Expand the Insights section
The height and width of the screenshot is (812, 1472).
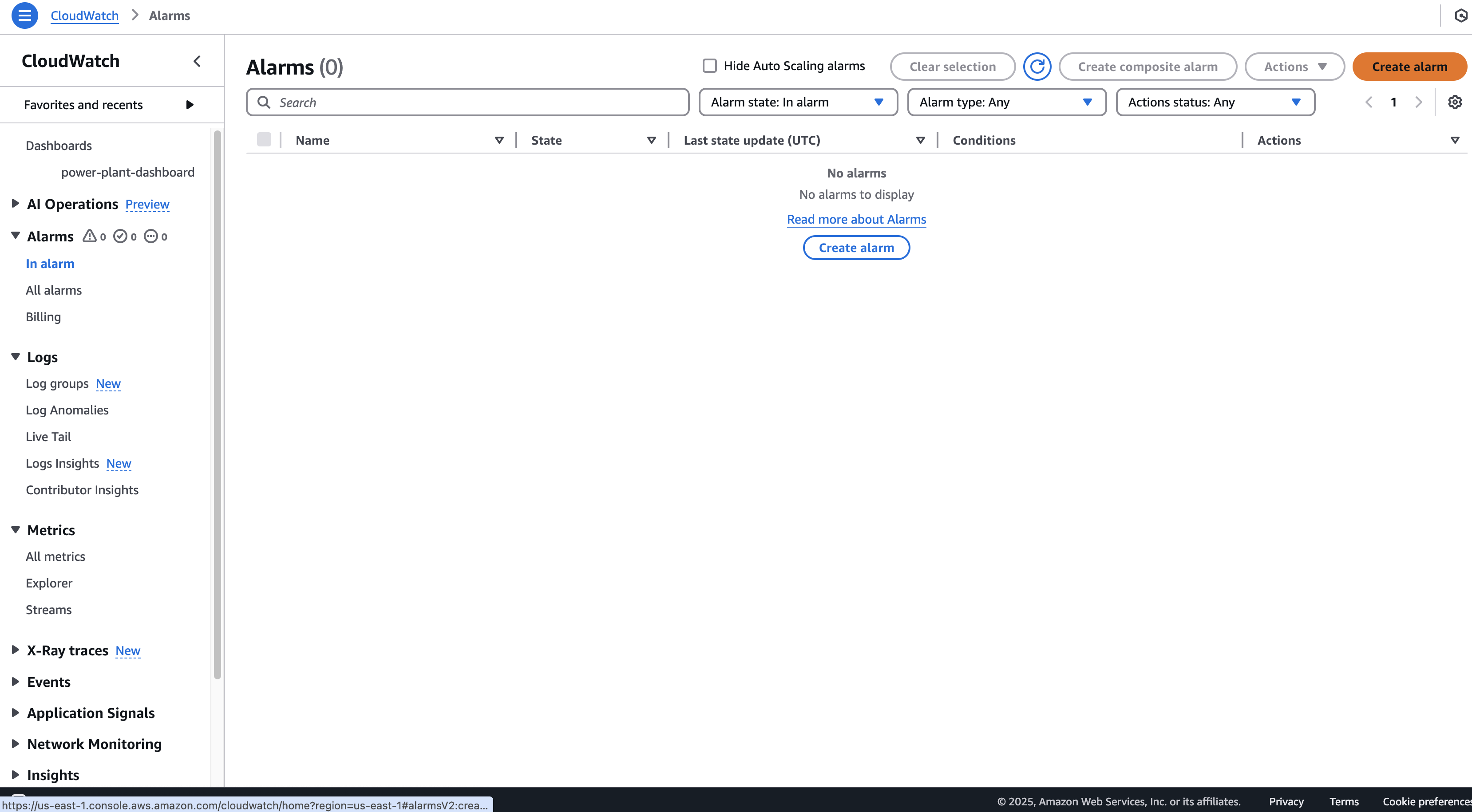(x=16, y=775)
